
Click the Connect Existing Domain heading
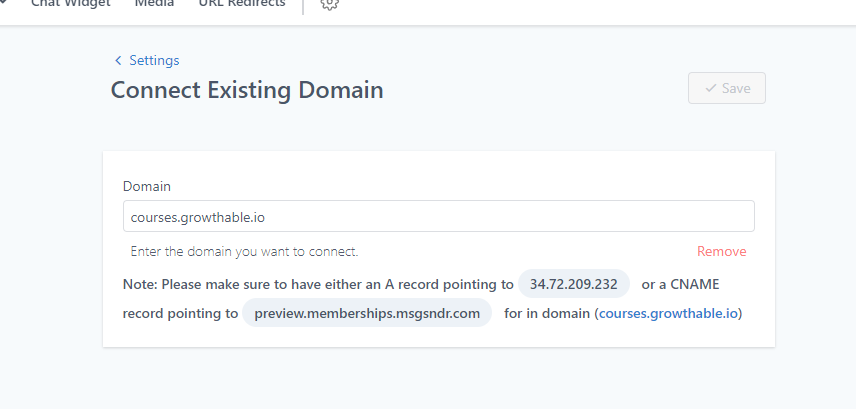pyautogui.click(x=247, y=90)
